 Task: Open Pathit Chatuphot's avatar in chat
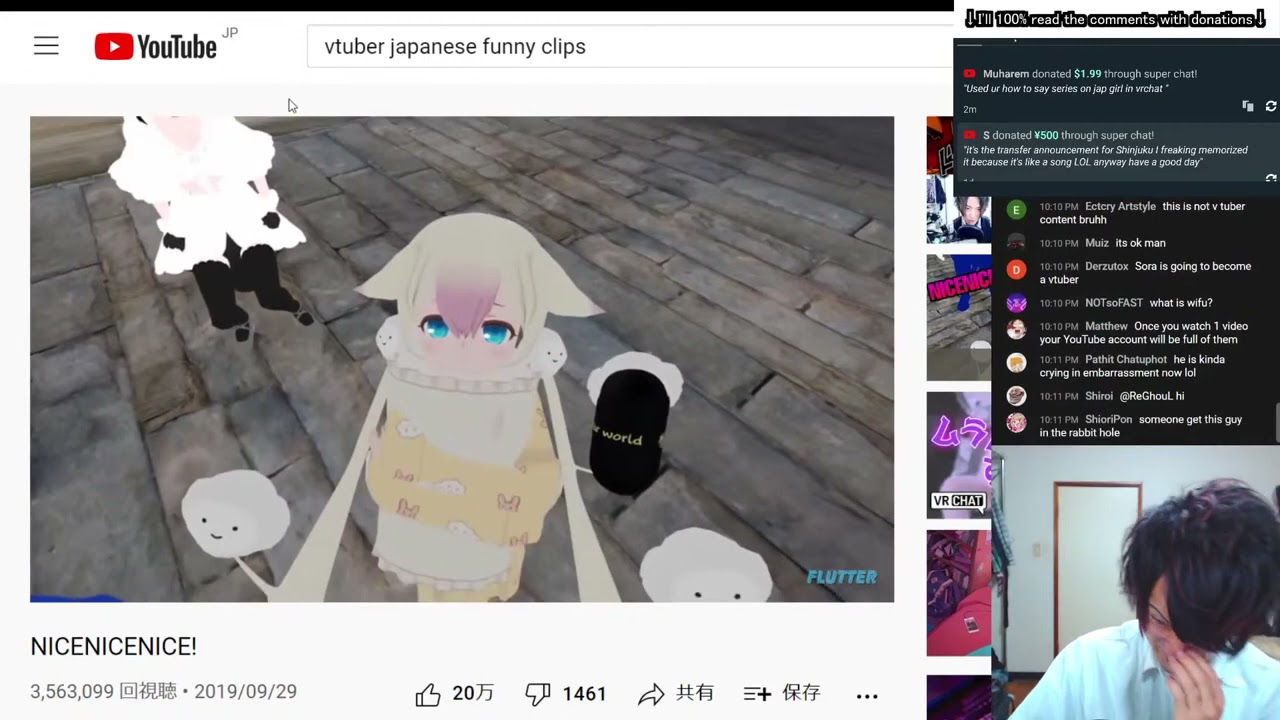pyautogui.click(x=1016, y=363)
